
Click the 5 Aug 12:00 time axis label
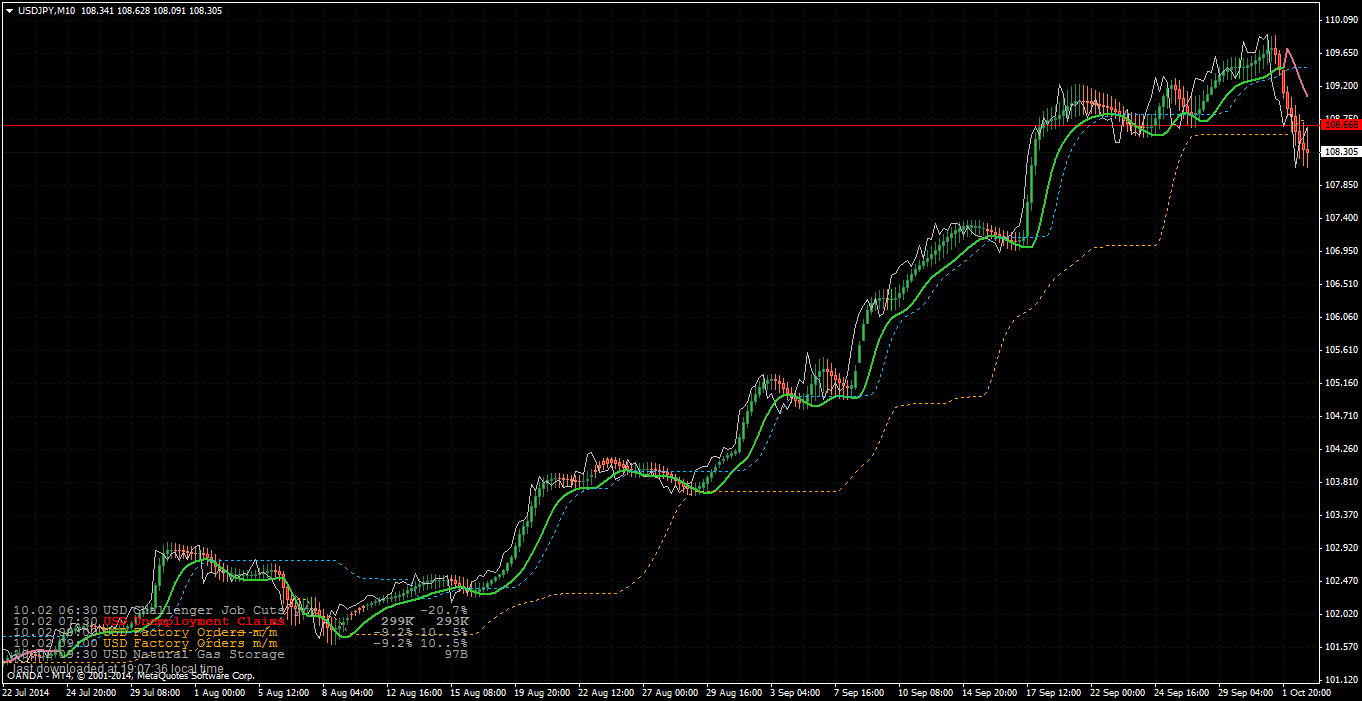click(284, 692)
